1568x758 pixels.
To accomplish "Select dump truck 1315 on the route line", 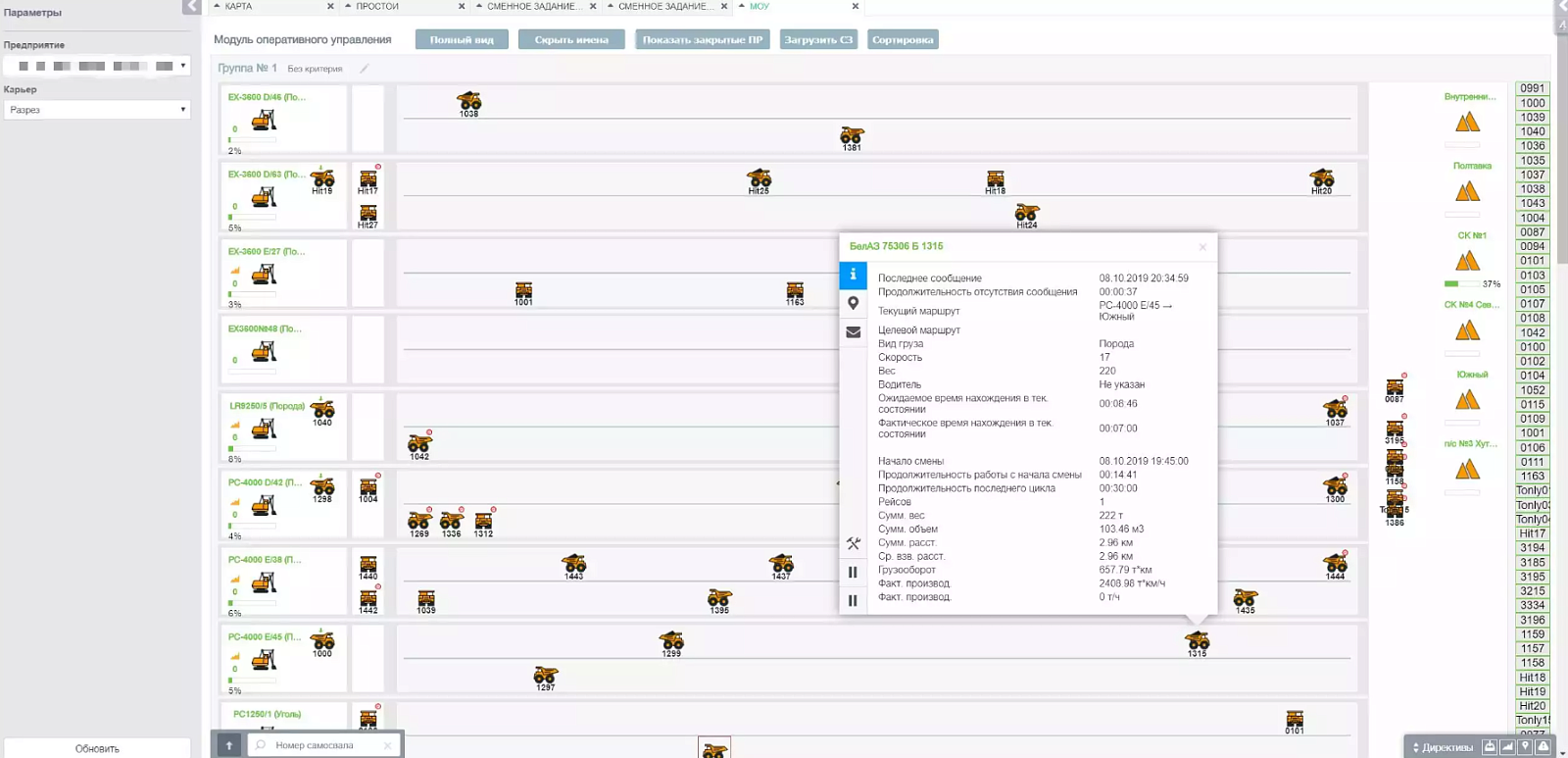I will pyautogui.click(x=1198, y=644).
